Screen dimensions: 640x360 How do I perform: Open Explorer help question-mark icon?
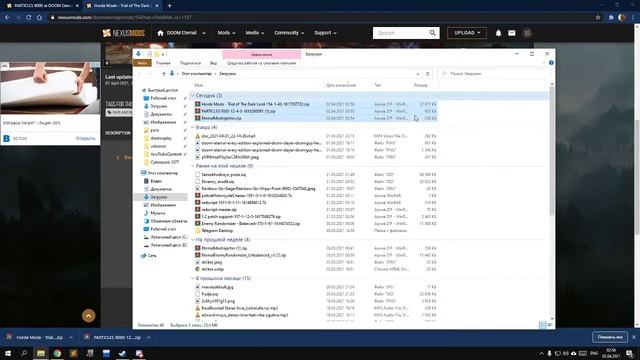[551, 63]
